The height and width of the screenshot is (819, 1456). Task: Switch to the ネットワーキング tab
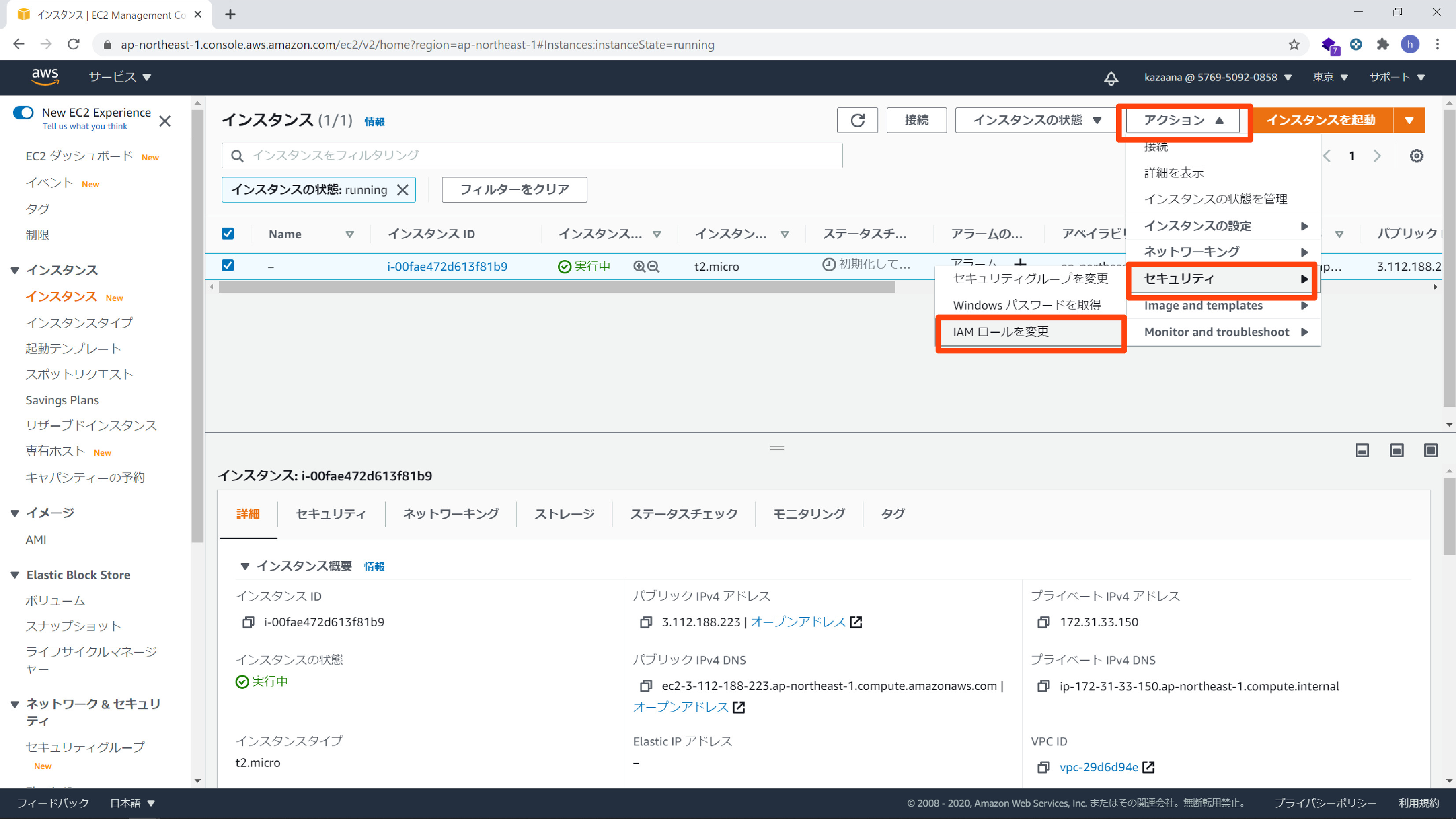[448, 513]
